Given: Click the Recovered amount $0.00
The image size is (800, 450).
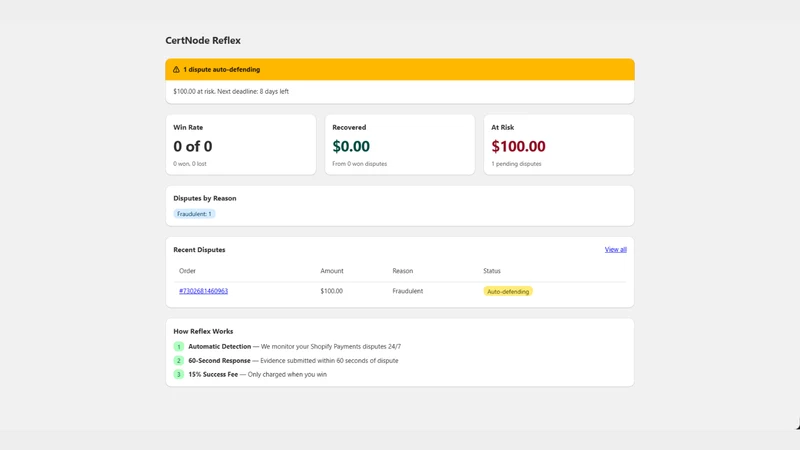Looking at the screenshot, I should coord(351,146).
